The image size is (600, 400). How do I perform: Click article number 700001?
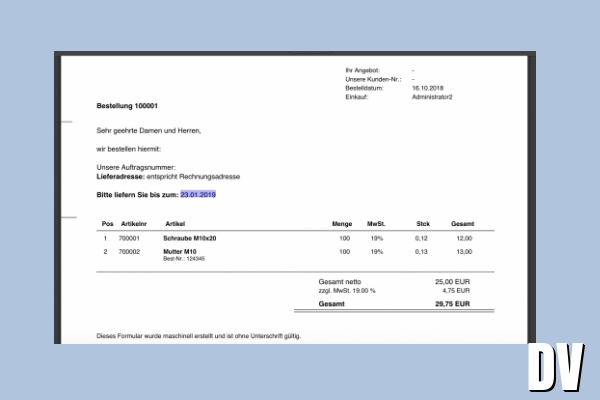coord(130,239)
